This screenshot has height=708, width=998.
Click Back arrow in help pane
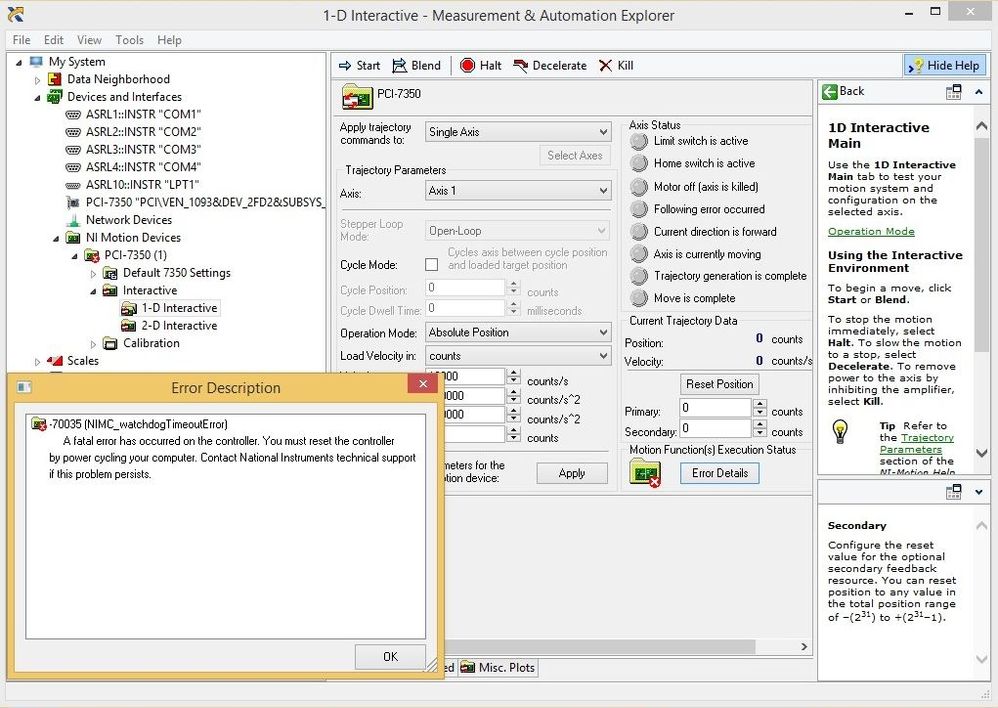830,91
